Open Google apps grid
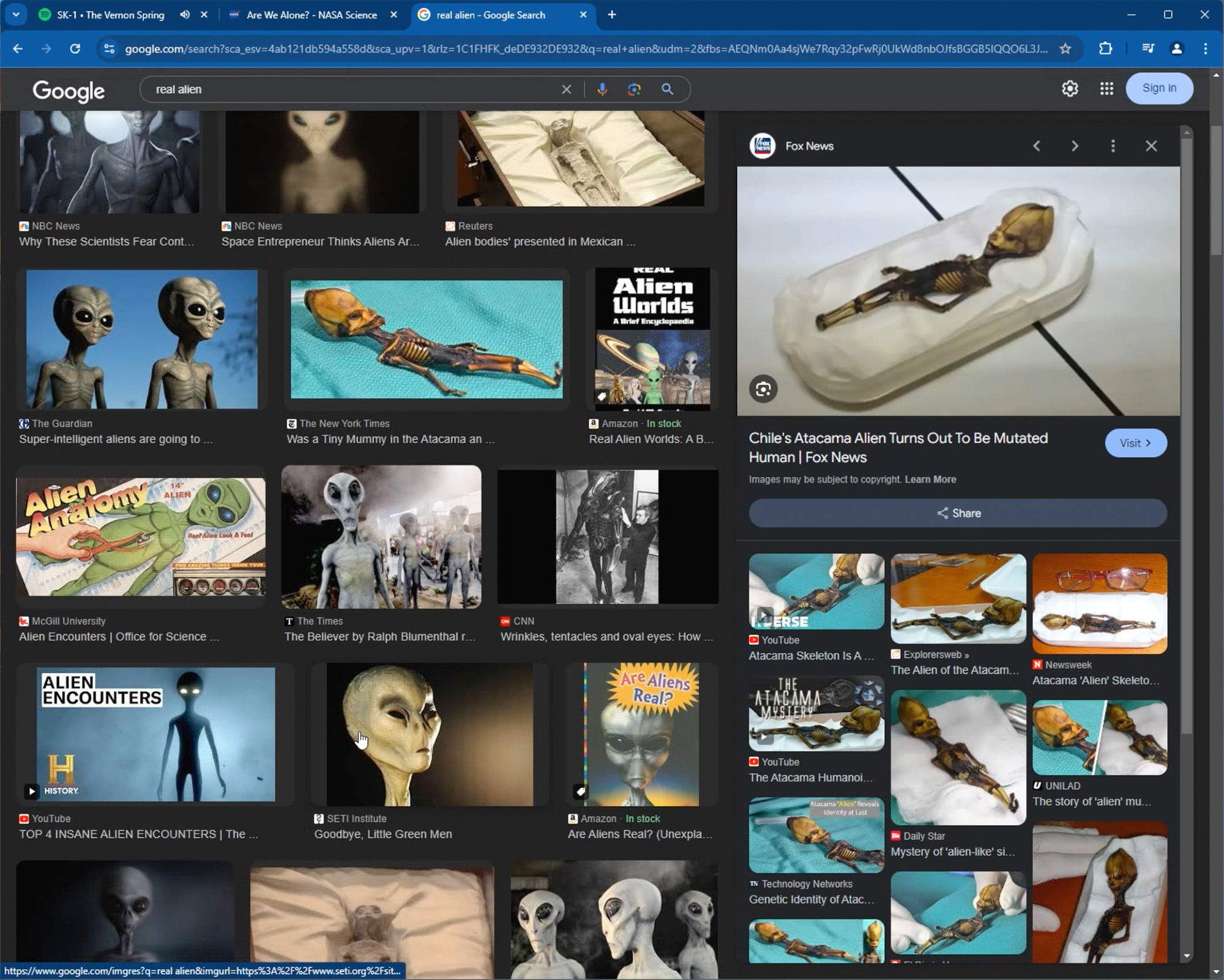 pos(1106,89)
